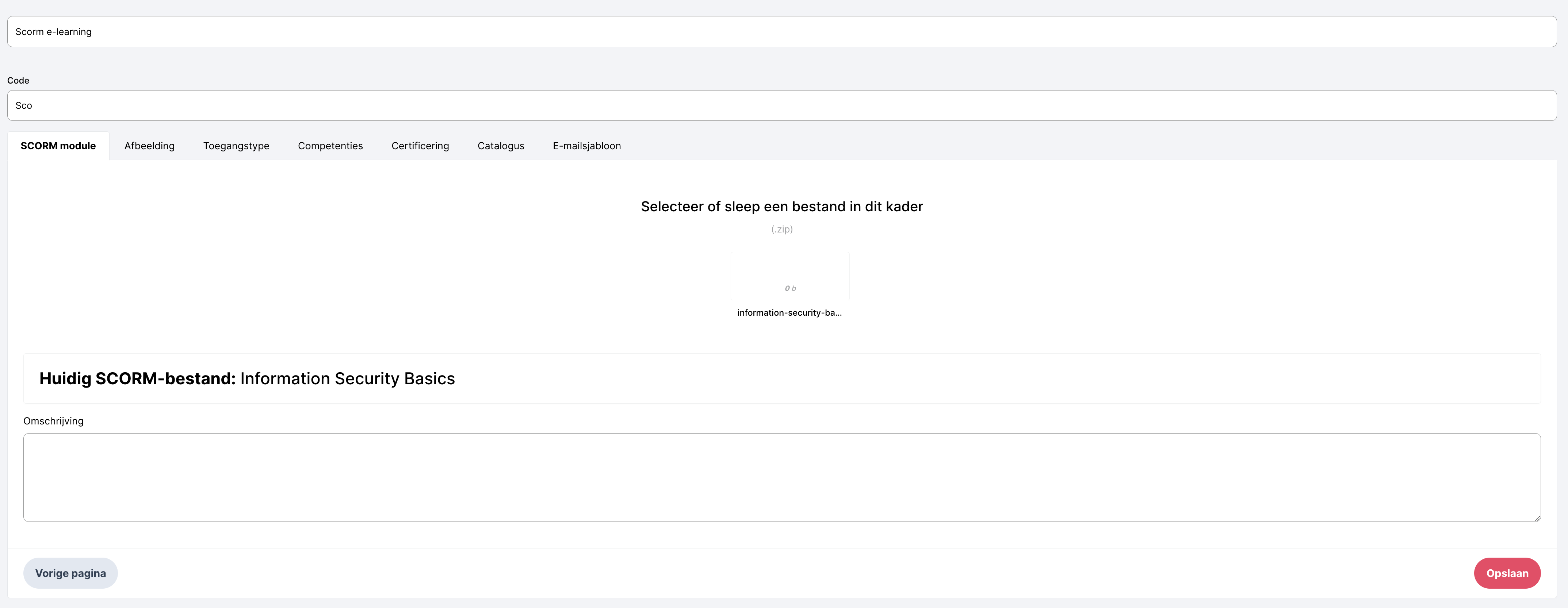Click the Omschrijving label
The width and height of the screenshot is (1568, 608).
[x=54, y=421]
